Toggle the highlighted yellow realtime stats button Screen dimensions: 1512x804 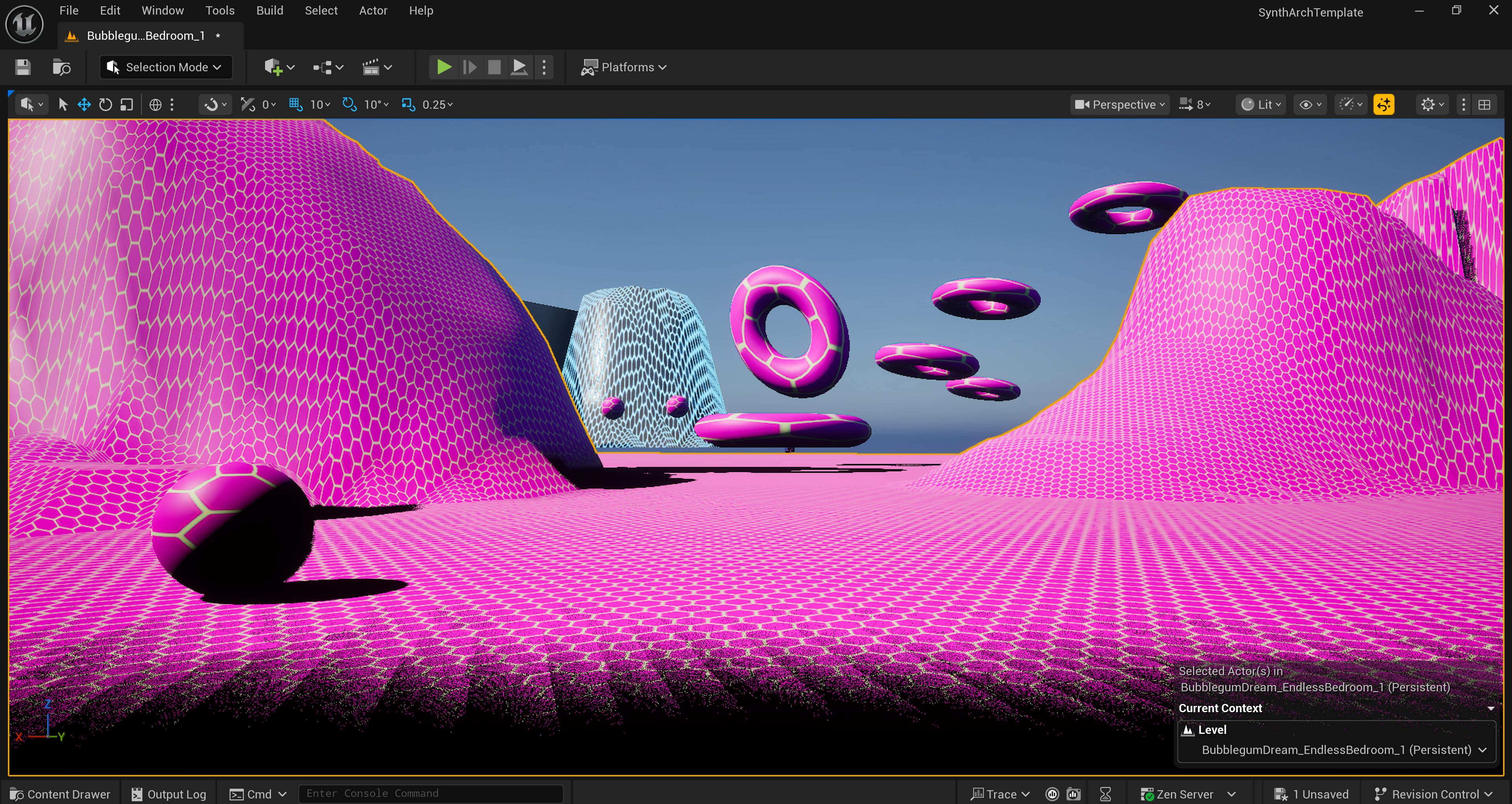[x=1384, y=104]
